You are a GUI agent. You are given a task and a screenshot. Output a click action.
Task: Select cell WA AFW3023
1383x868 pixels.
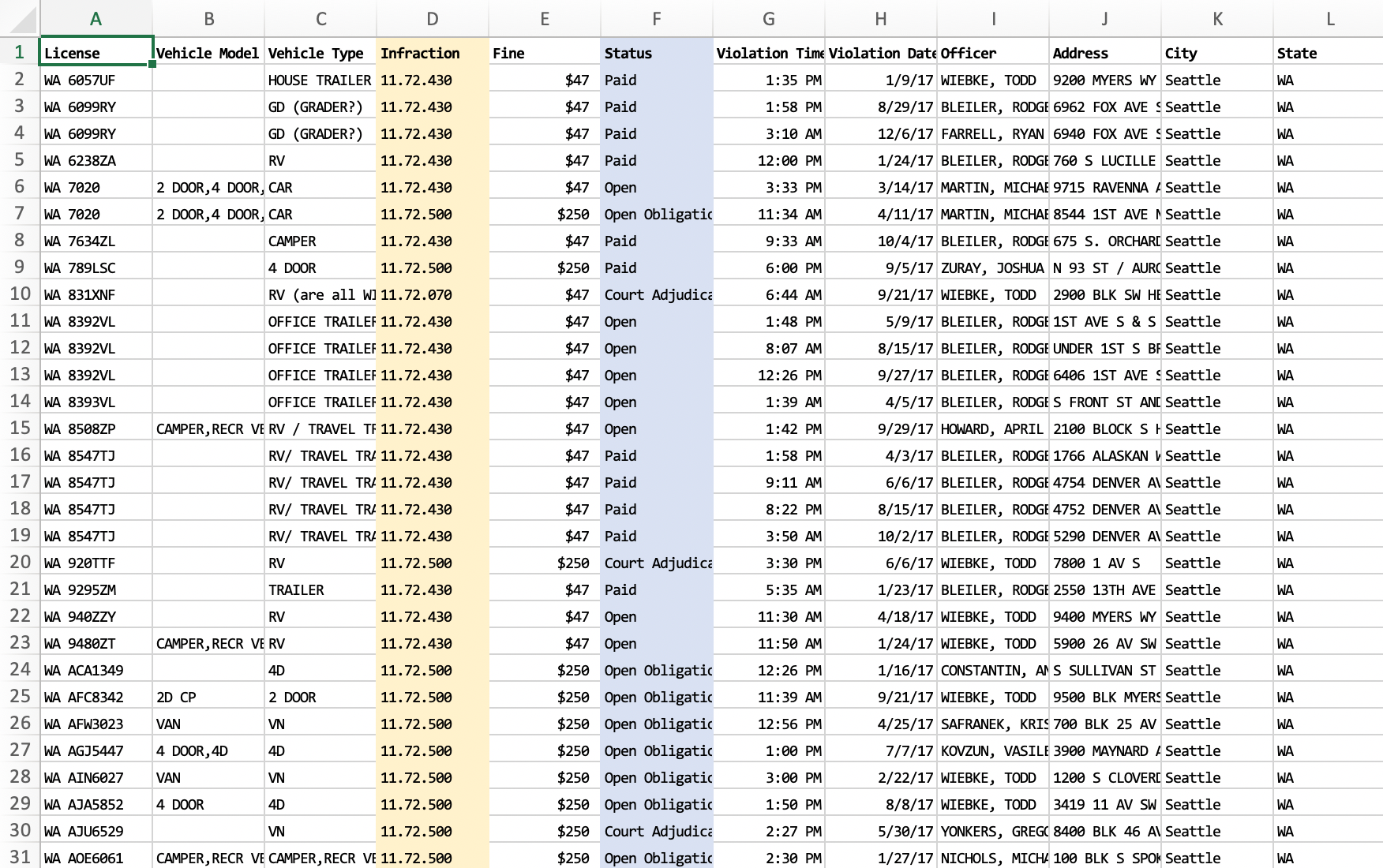[x=96, y=724]
